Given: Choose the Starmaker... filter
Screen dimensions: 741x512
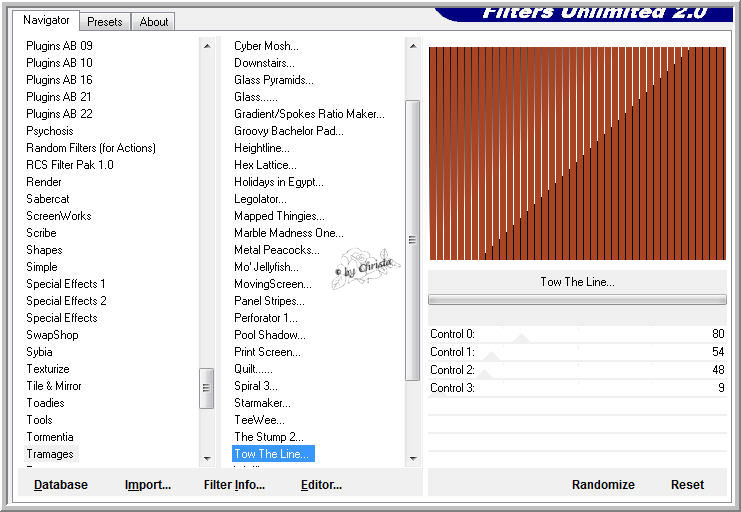Looking at the screenshot, I should click(262, 403).
